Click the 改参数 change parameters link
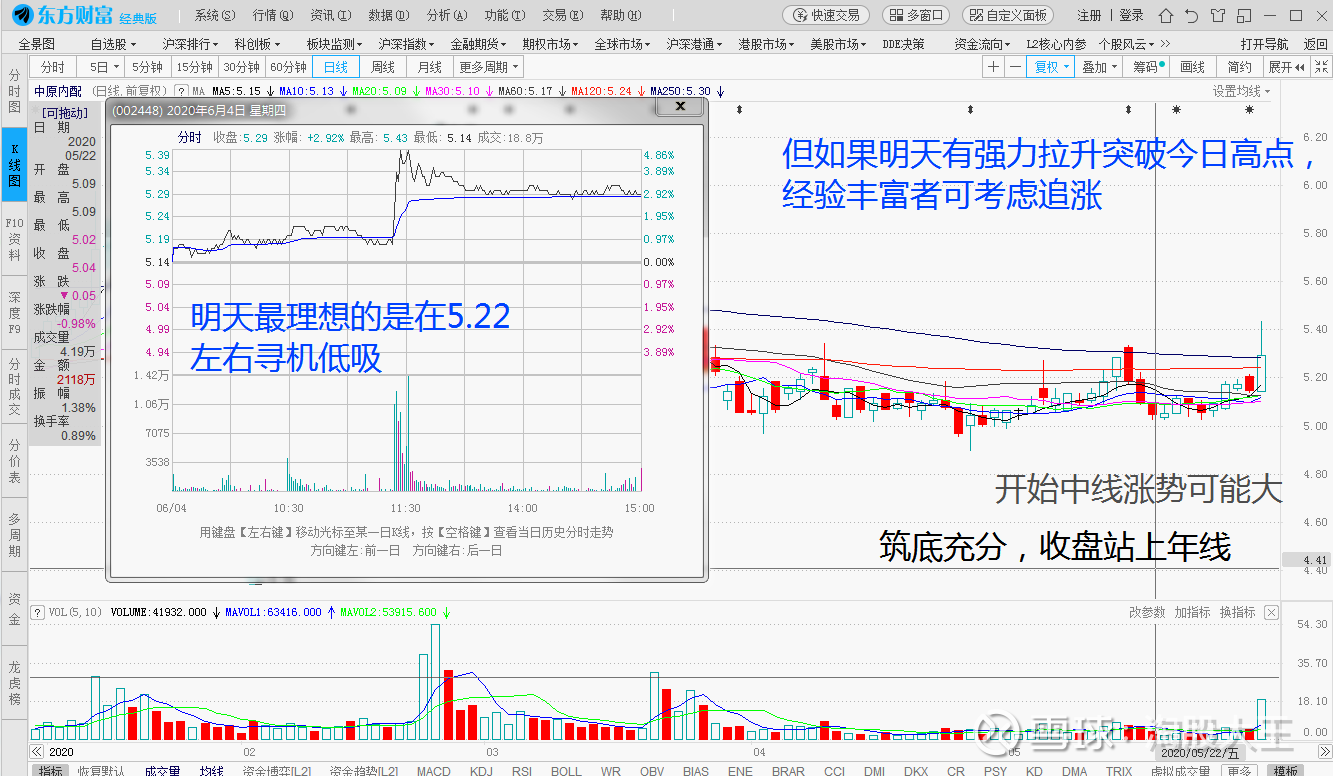The image size is (1333, 776). click(x=1147, y=612)
